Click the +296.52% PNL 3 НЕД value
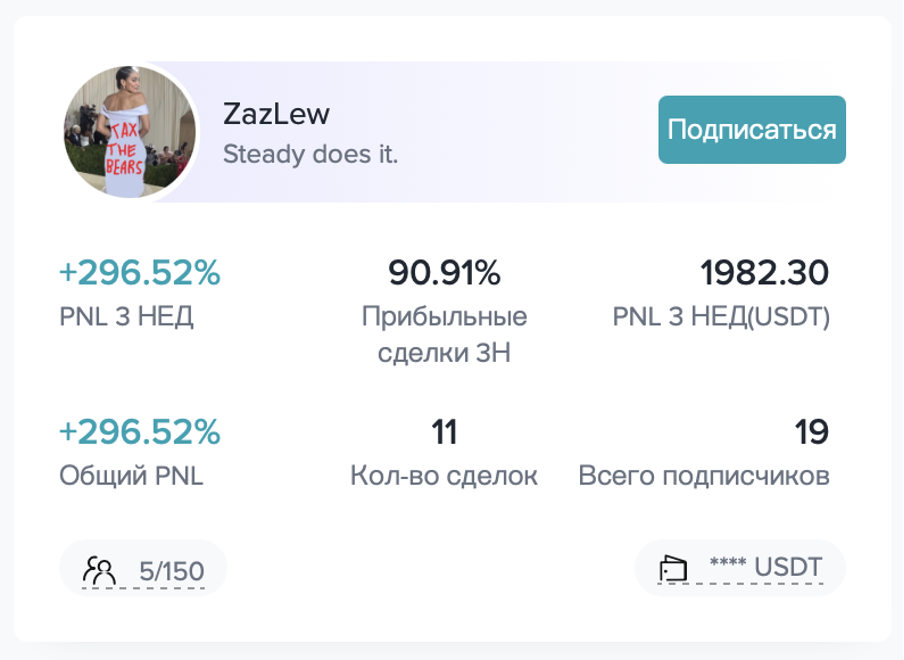The image size is (904, 660). pyautogui.click(x=140, y=272)
